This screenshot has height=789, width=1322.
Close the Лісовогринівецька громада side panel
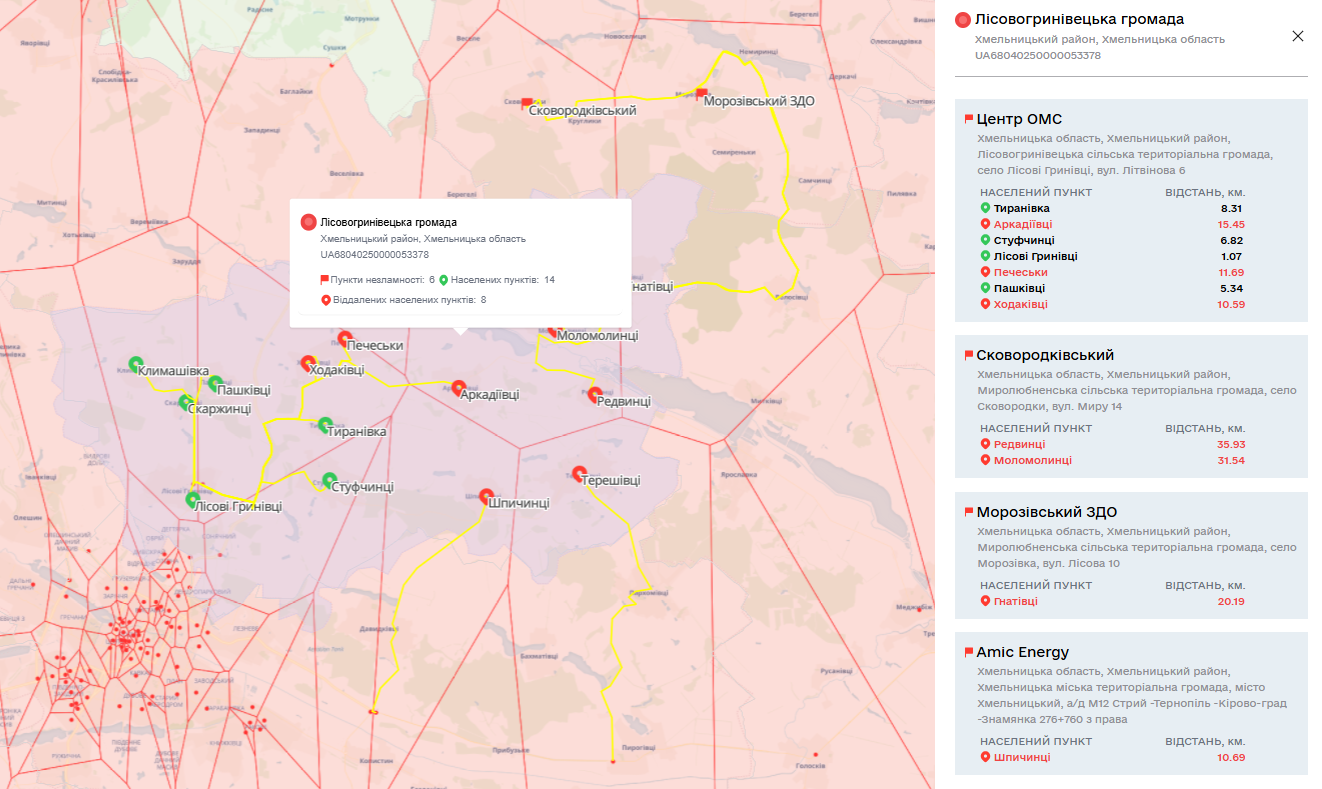pos(1298,36)
